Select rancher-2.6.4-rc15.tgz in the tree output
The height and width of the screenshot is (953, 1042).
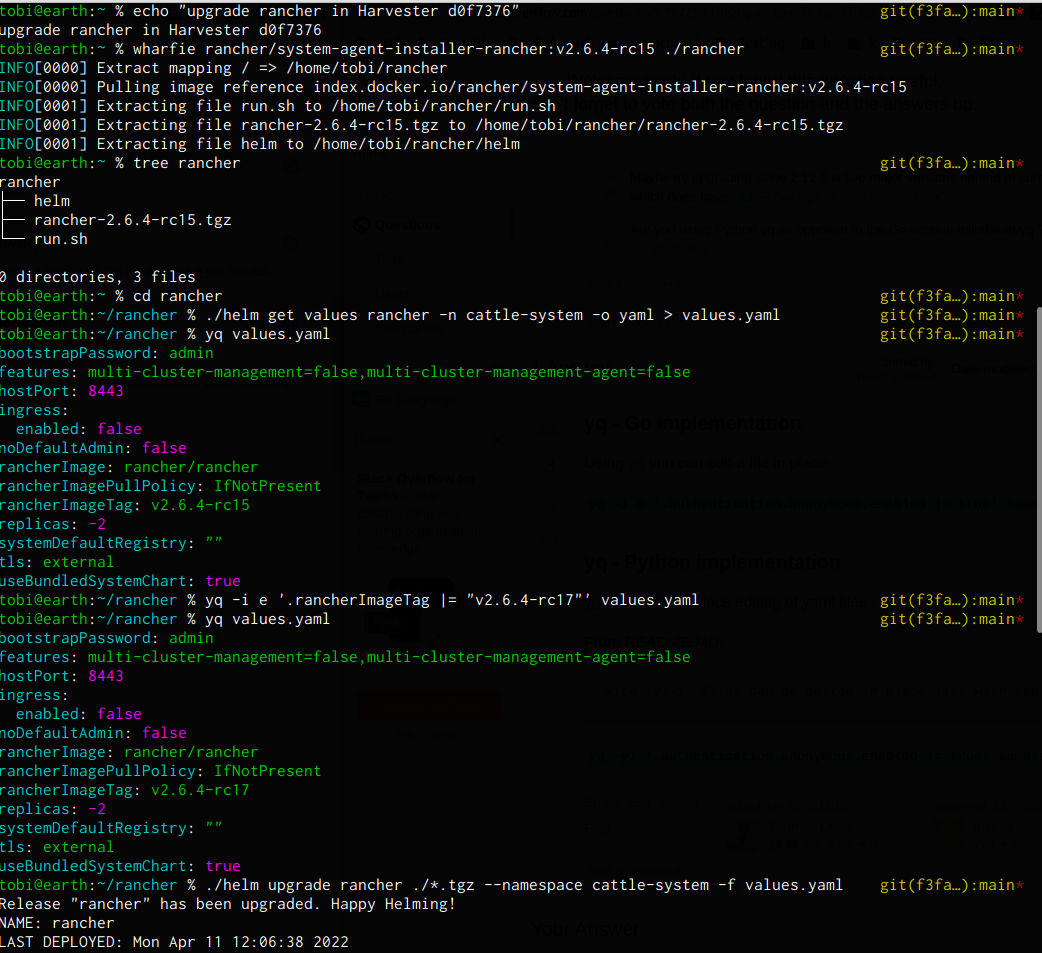(x=133, y=220)
